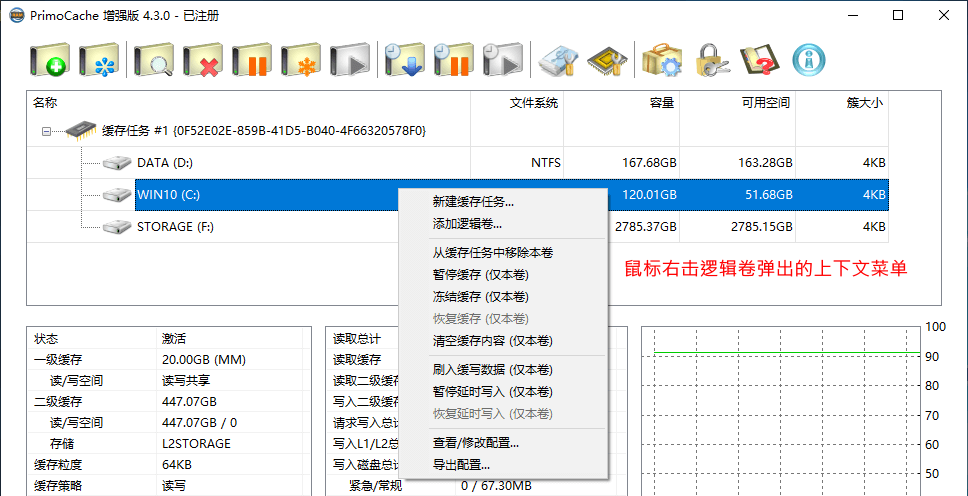Collapse cache task #1 tree node

[x=46, y=131]
